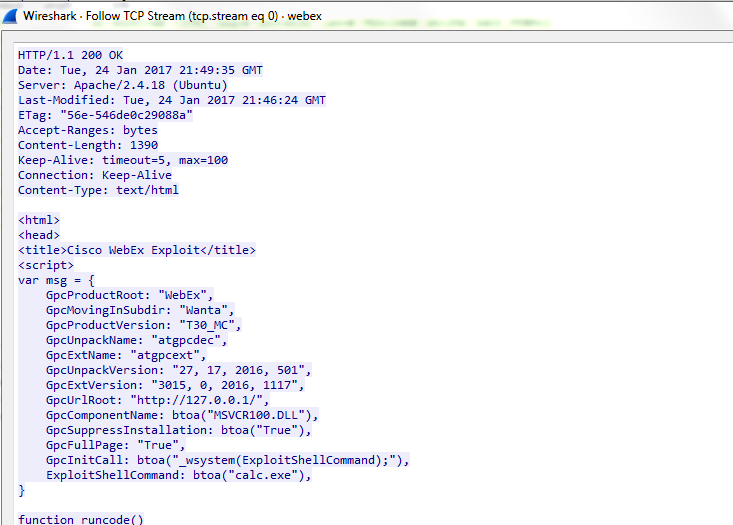Viewport: 733px width, 525px height.
Task: Click the GpcSuppressInstallation btoa("True") line
Action: 179,430
